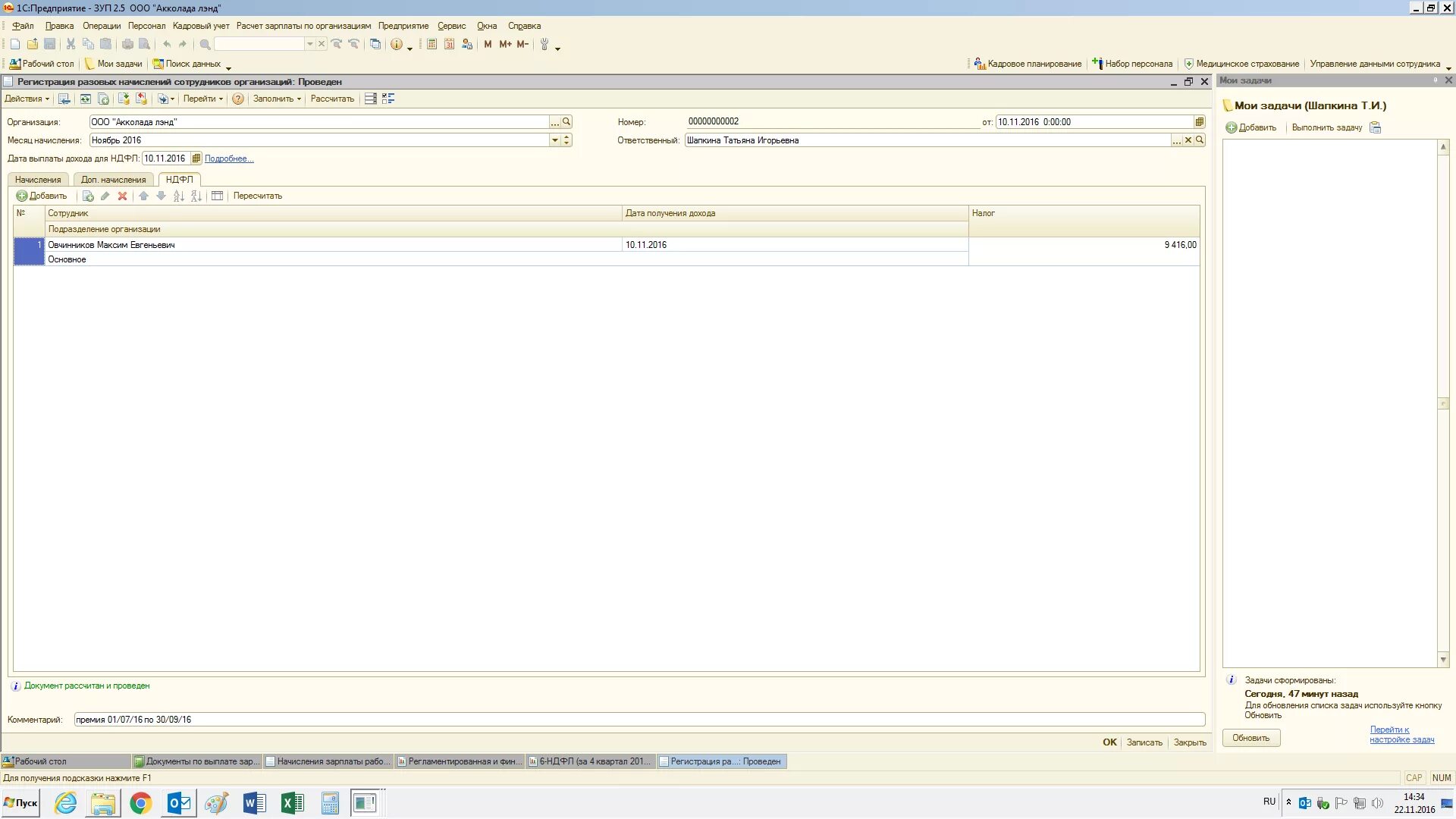
Task: Sort ascending with the A-Z icon
Action: point(179,196)
